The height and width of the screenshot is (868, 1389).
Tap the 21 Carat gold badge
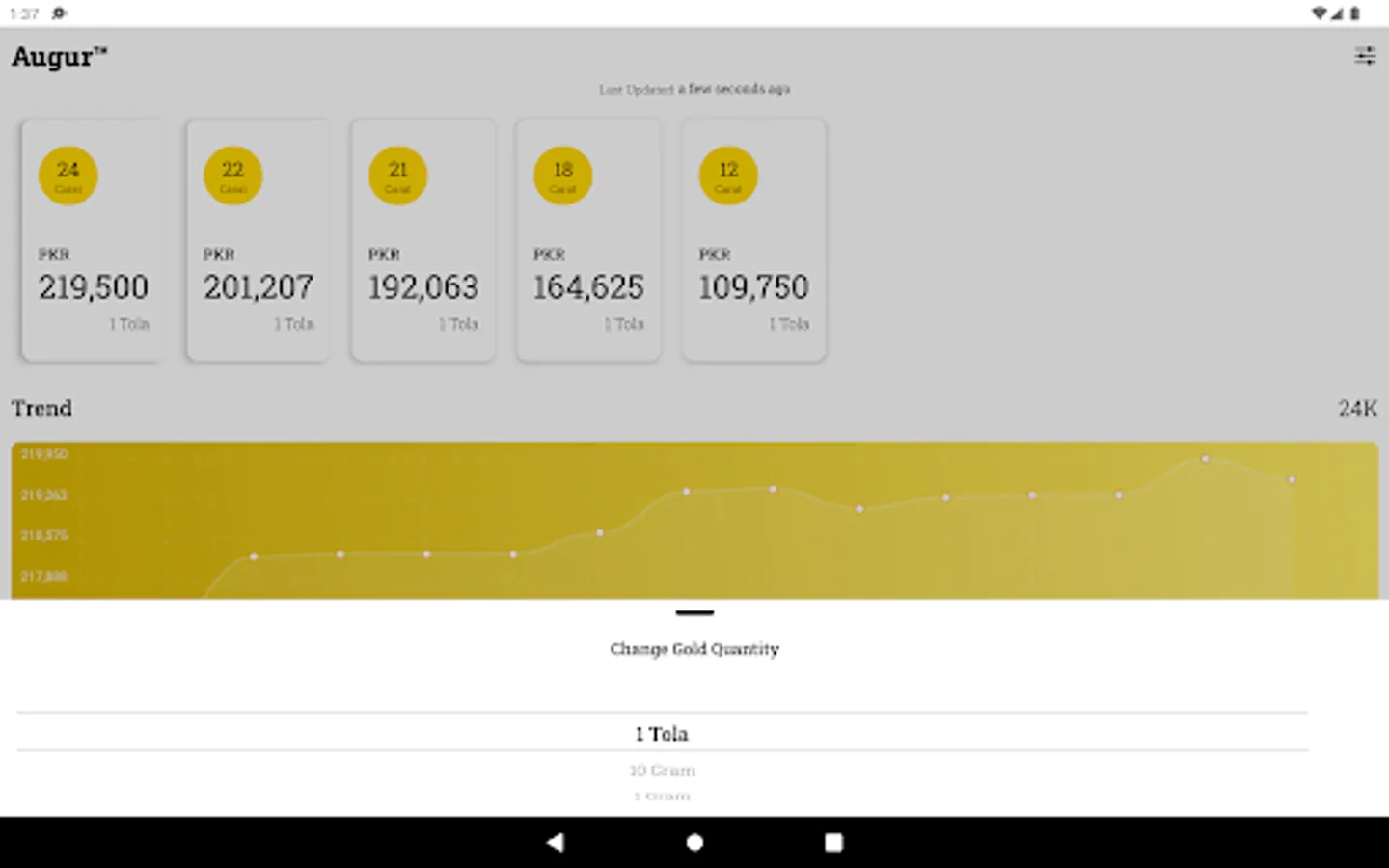397,176
